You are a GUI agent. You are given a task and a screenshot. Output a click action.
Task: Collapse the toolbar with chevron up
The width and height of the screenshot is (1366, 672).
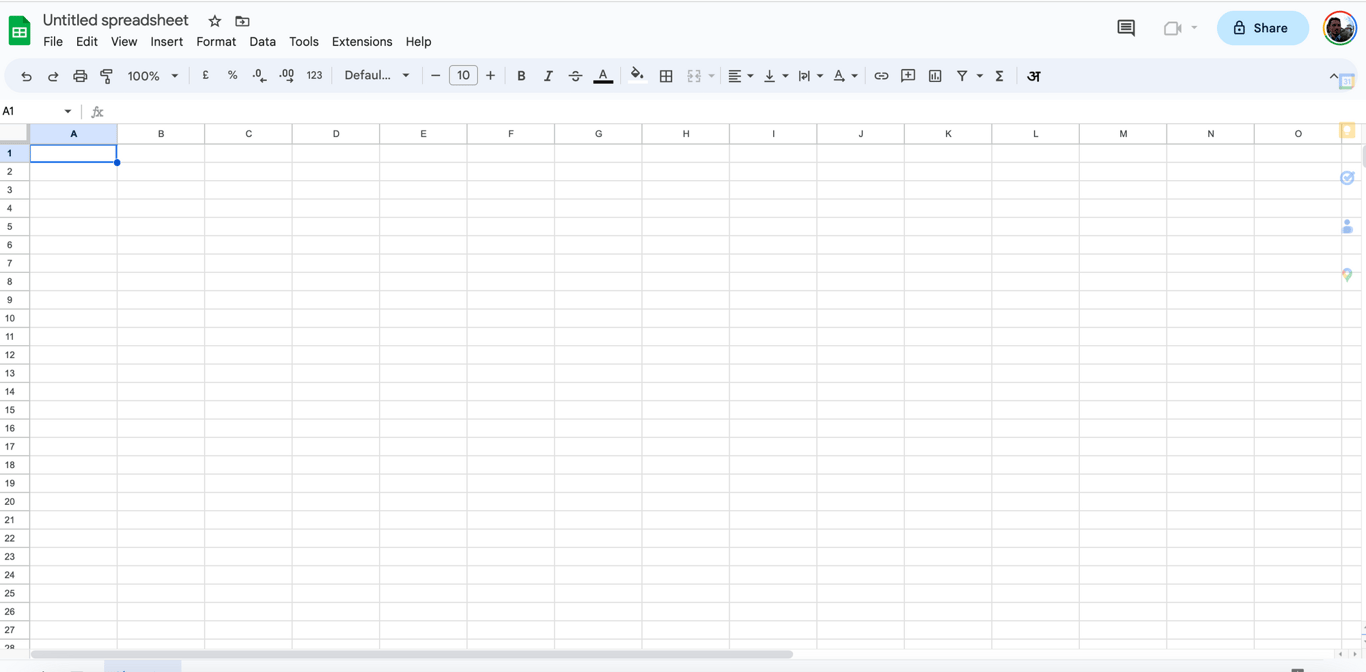[x=1333, y=76]
